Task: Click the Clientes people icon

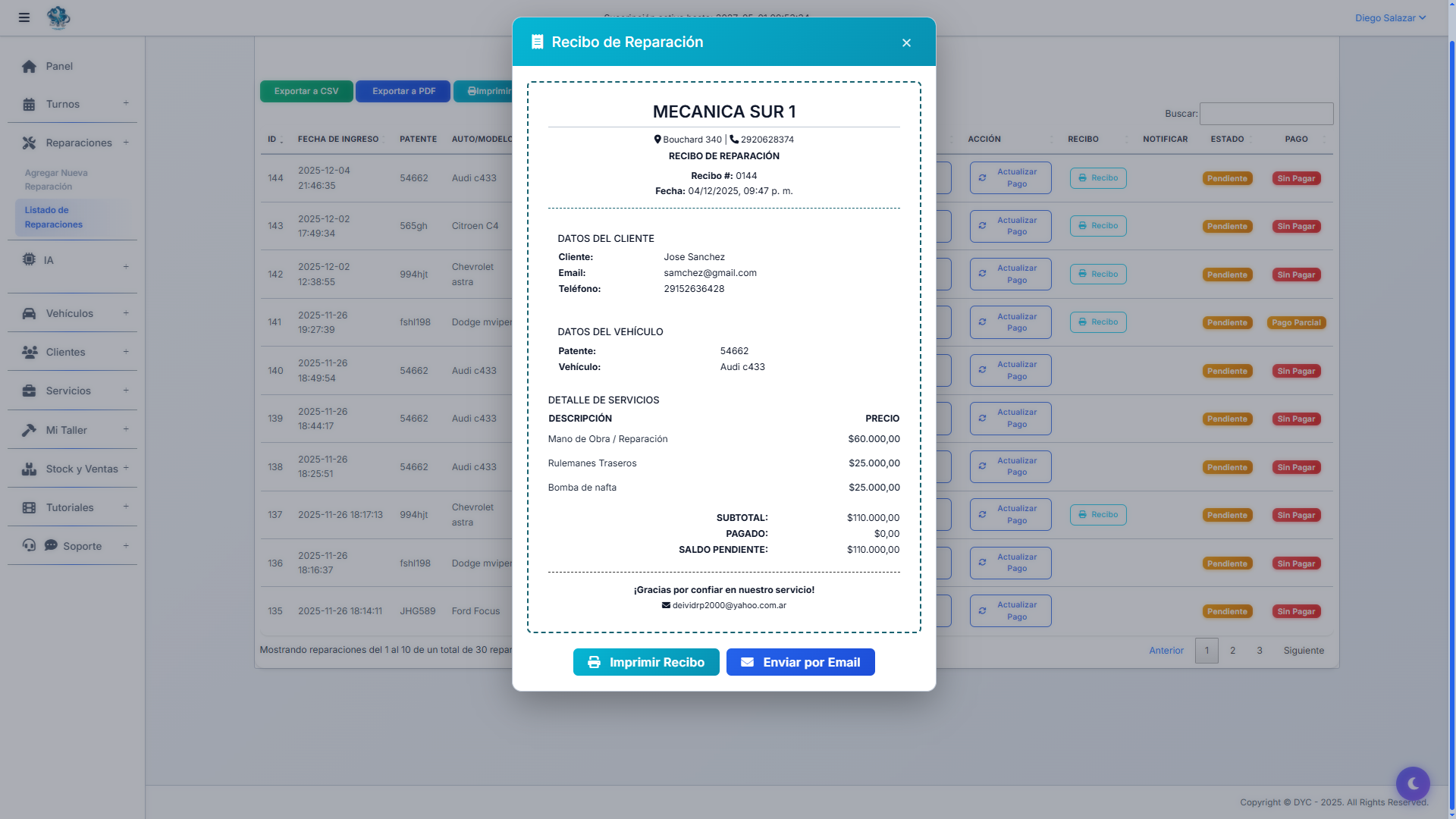Action: click(30, 353)
